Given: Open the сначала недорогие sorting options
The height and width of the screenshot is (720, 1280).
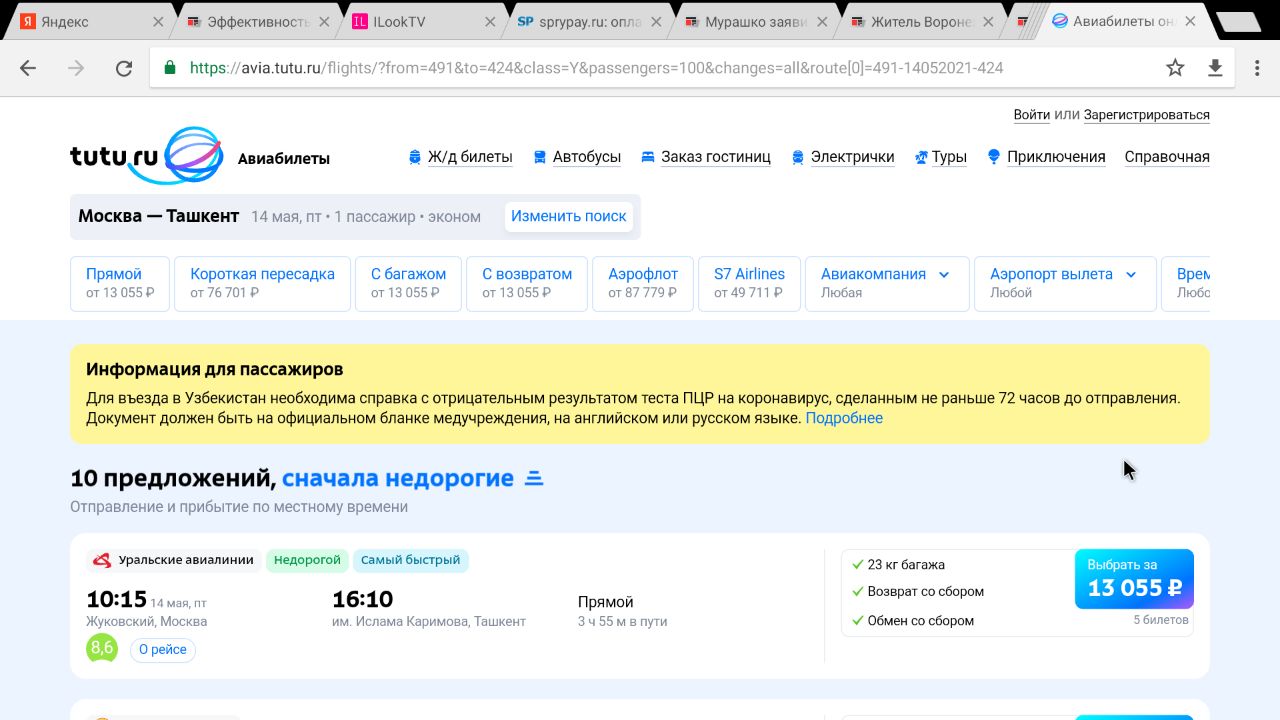Looking at the screenshot, I should click(398, 479).
